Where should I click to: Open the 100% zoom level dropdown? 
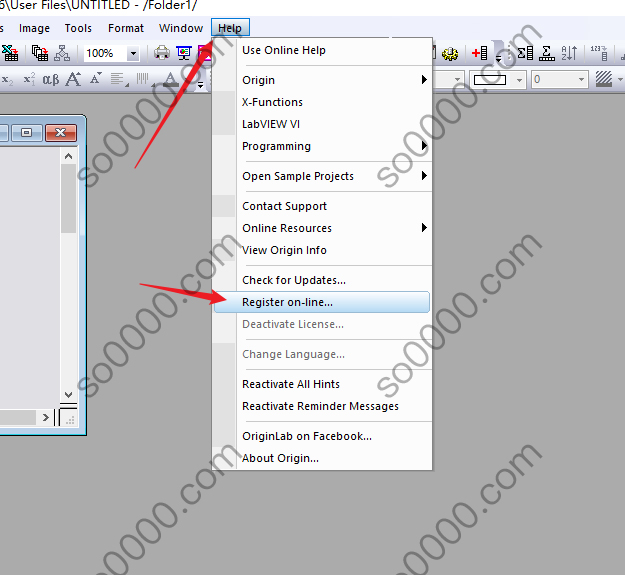click(132, 53)
